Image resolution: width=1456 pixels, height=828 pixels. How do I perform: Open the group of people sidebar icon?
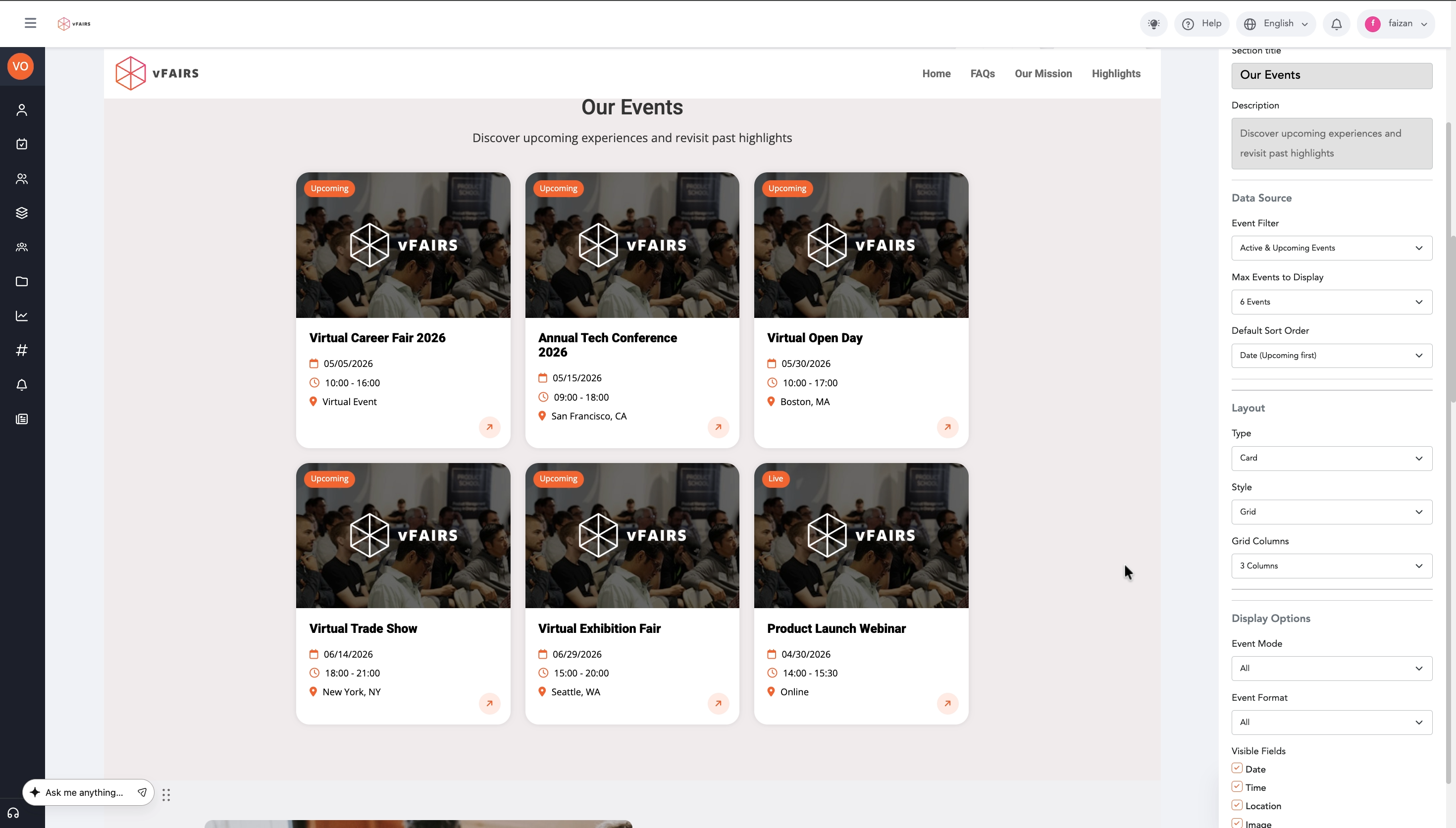coord(22,248)
